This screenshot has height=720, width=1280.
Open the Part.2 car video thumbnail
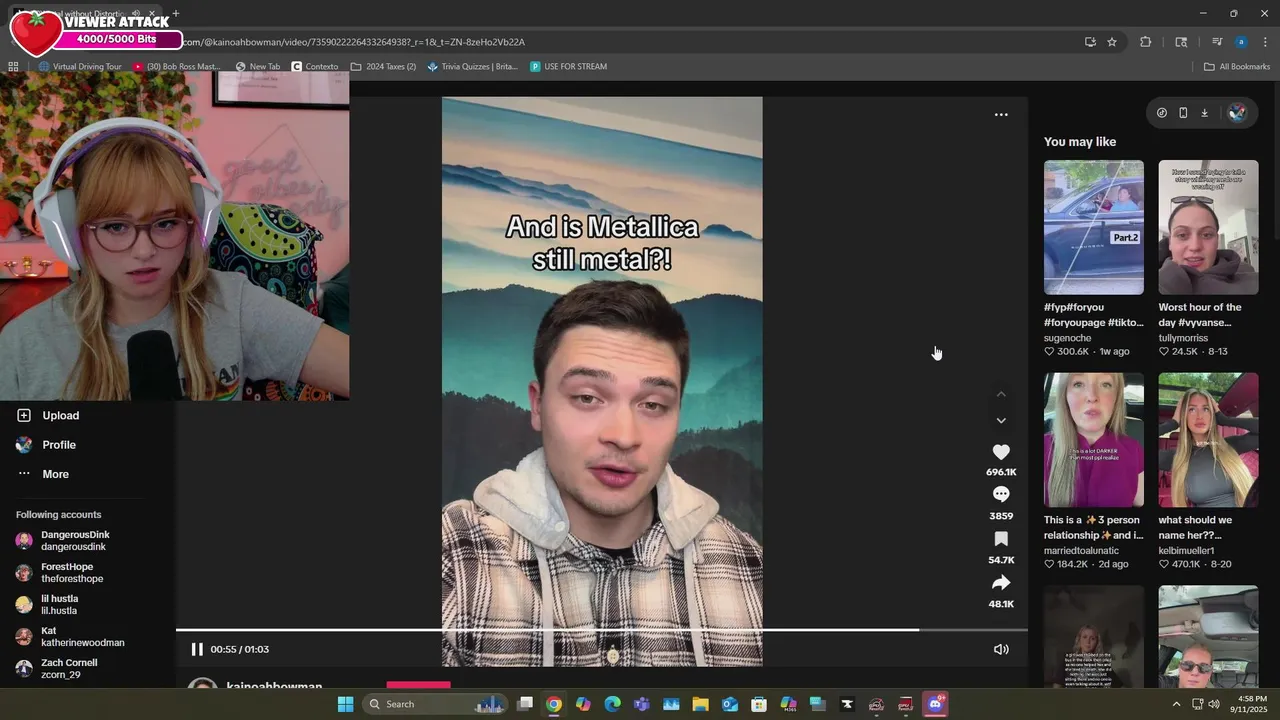point(1094,227)
